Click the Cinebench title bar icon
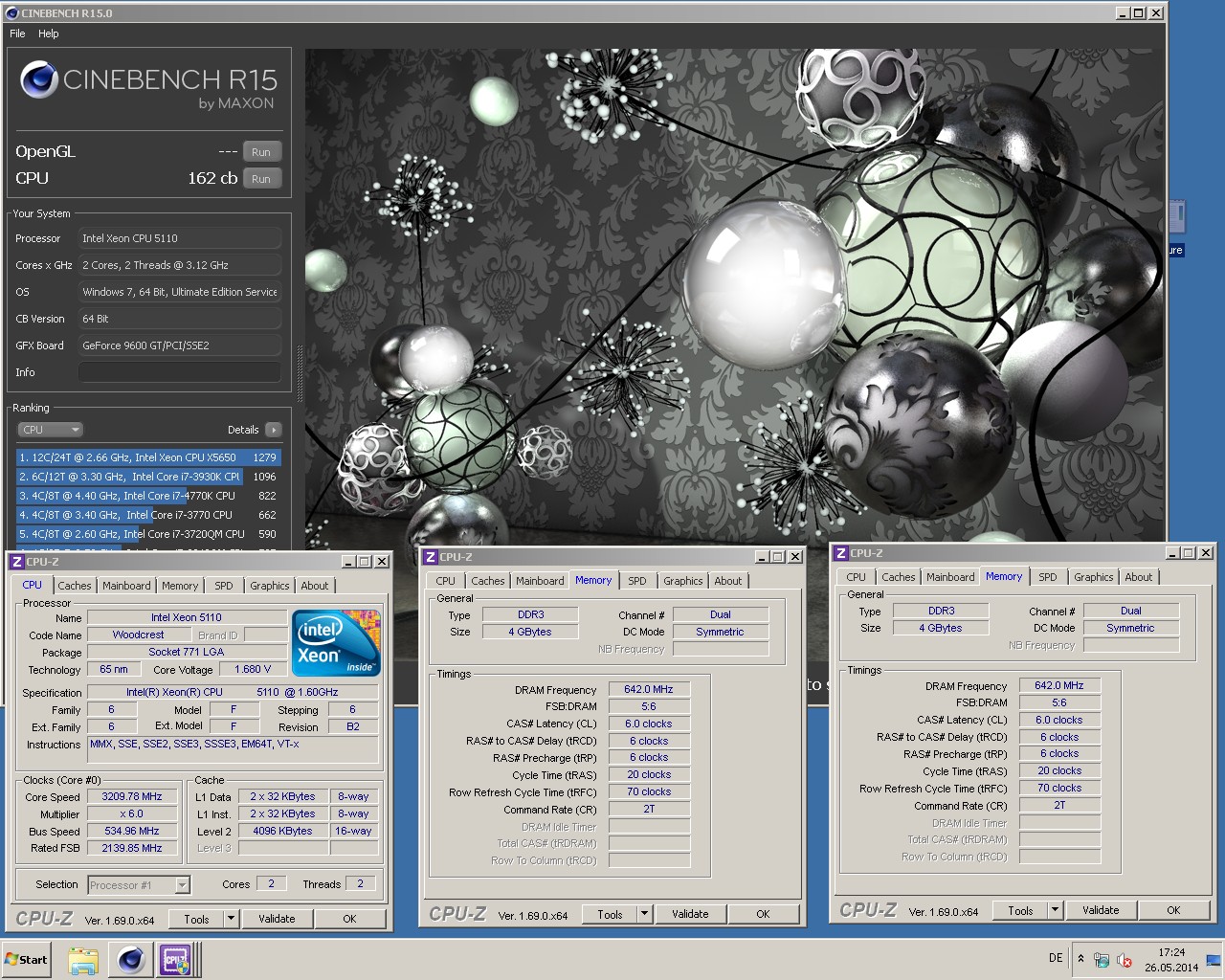Image resolution: width=1225 pixels, height=980 pixels. point(12,13)
